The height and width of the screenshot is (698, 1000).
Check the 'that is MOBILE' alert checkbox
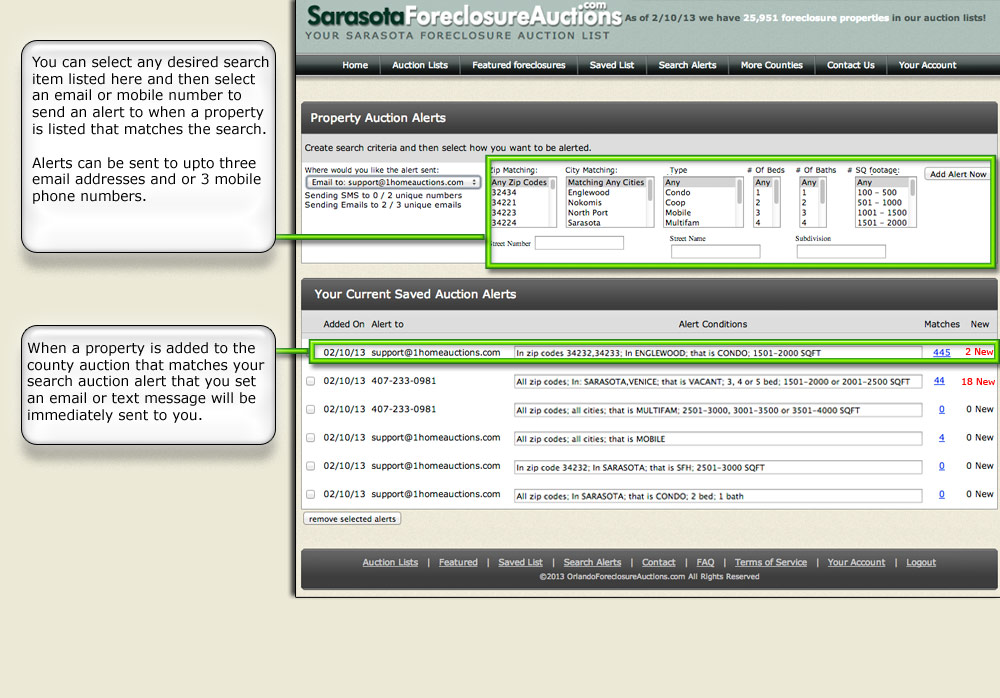tap(311, 438)
